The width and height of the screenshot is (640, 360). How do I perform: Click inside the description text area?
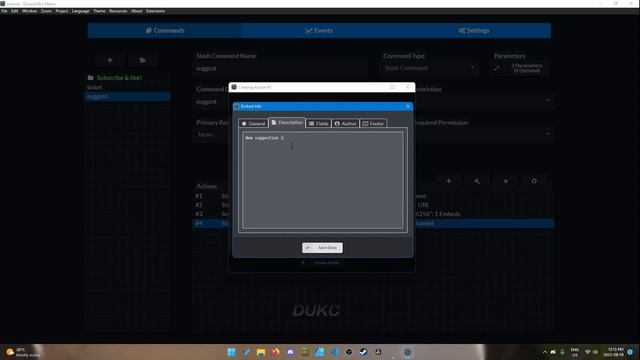click(322, 180)
